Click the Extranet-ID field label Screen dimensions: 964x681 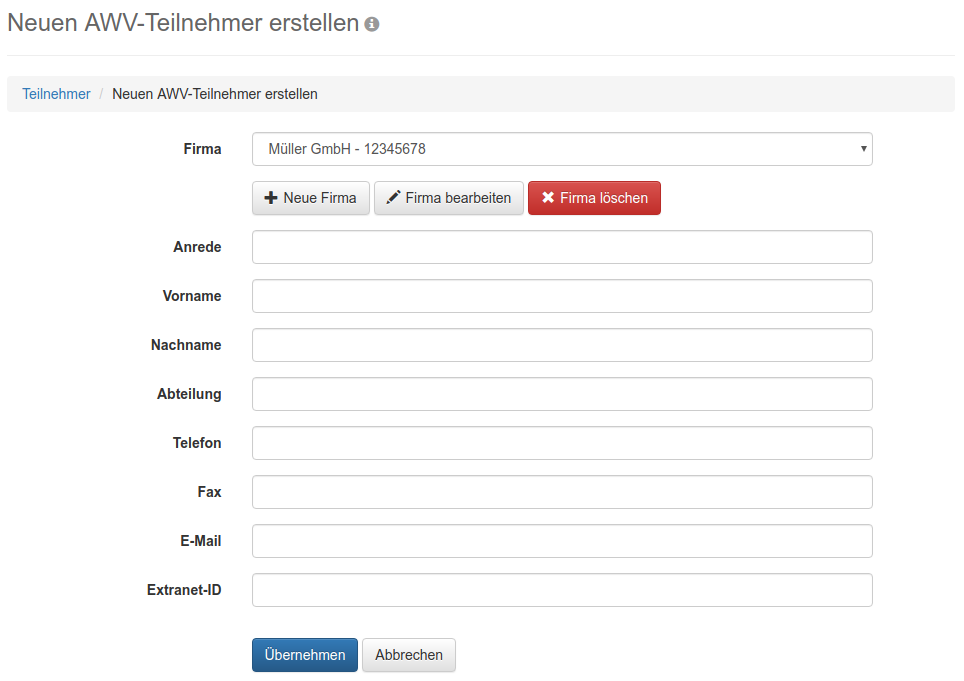pos(184,590)
